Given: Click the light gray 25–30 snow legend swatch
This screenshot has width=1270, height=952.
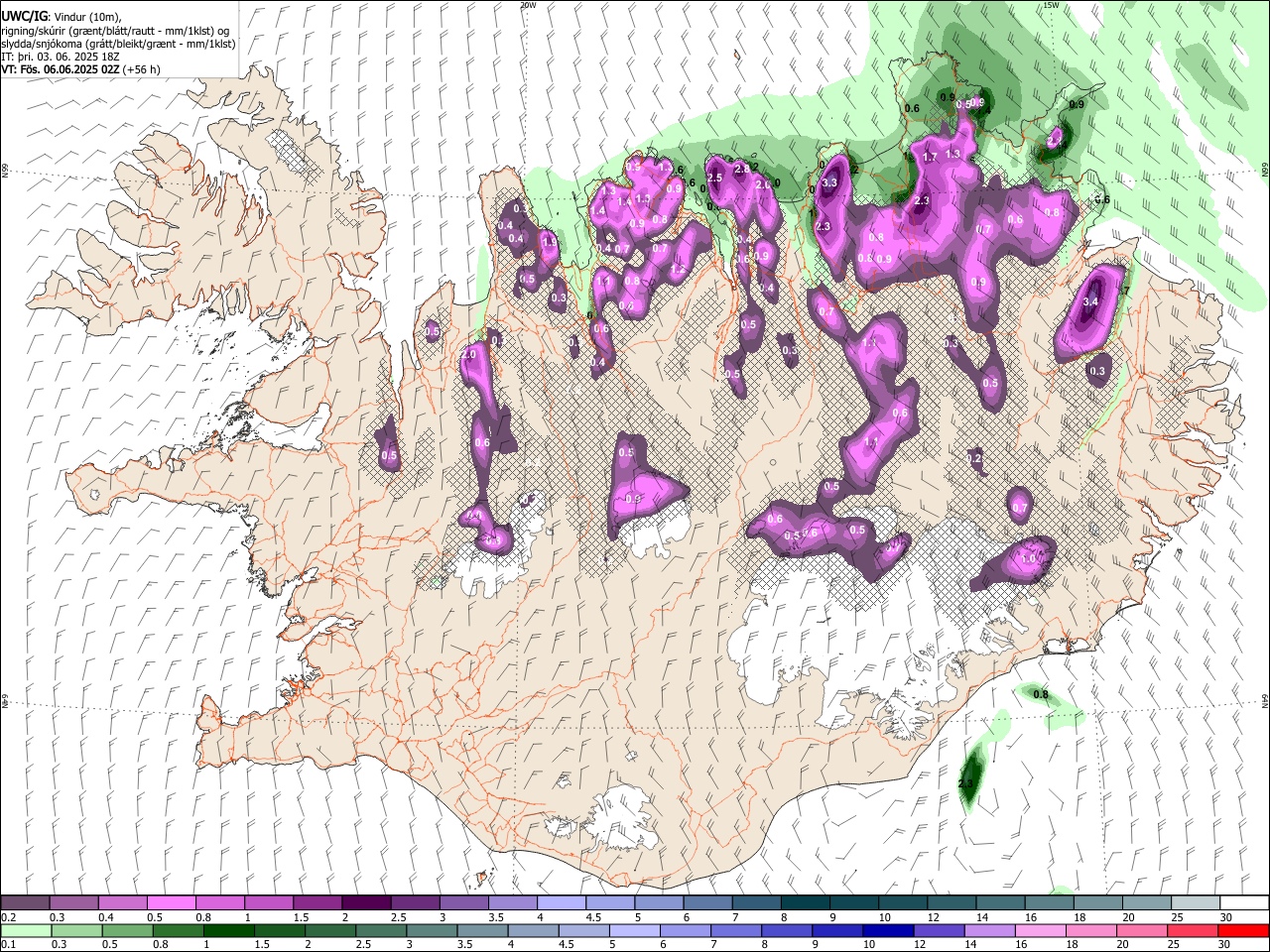Looking at the screenshot, I should click(1195, 902).
